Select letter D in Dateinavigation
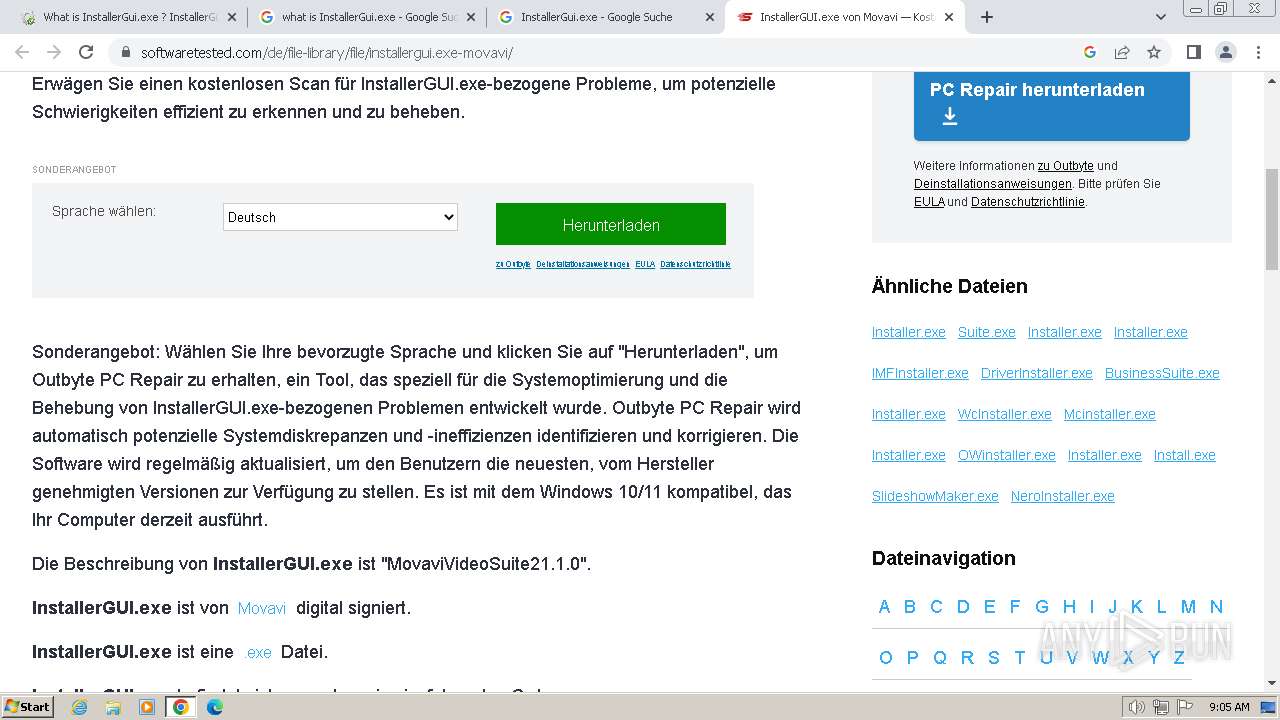Viewport: 1280px width, 720px height. [963, 607]
